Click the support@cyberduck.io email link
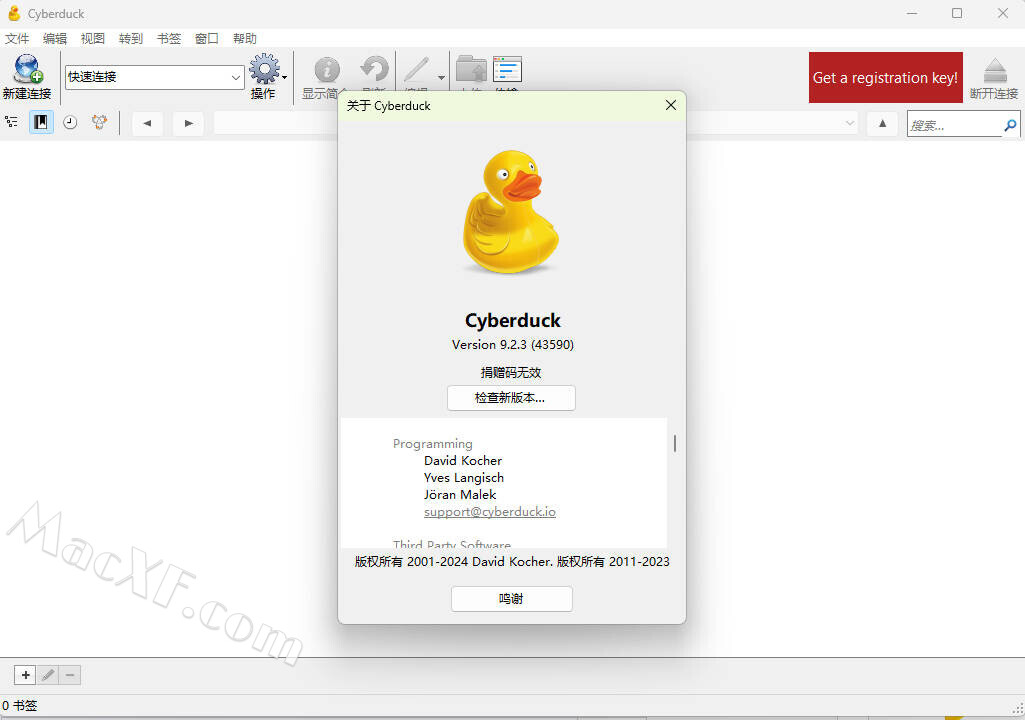This screenshot has width=1025, height=720. (489, 512)
